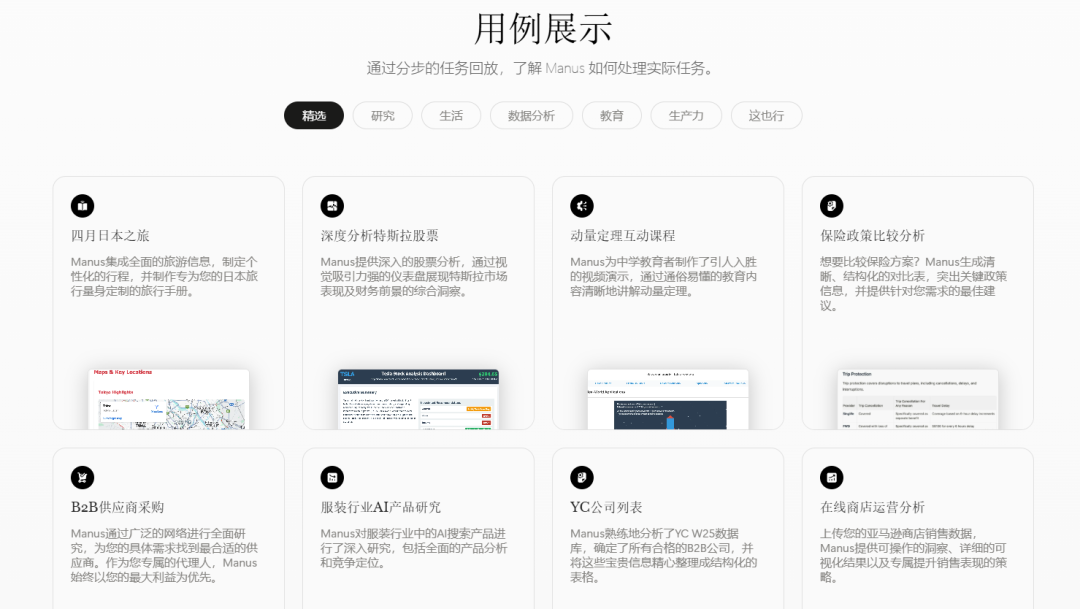
Task: Click the YC W25 database description text
Action: [x=664, y=555]
